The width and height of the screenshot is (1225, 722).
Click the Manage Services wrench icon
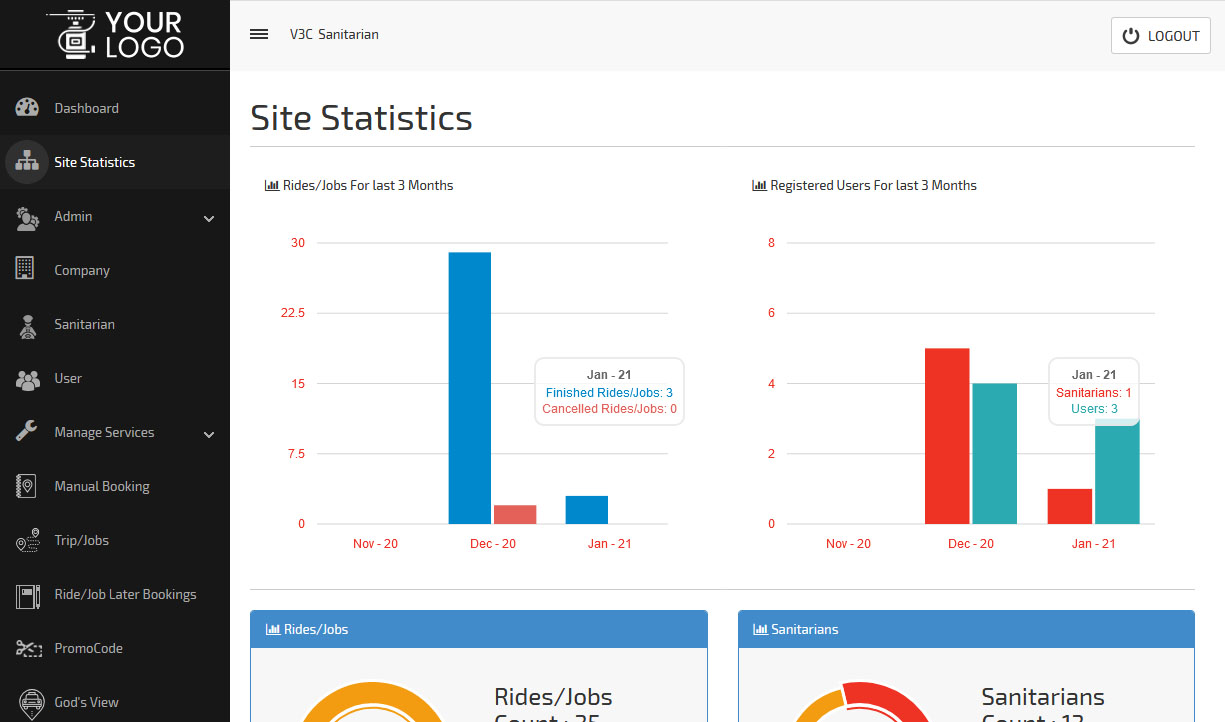coord(27,432)
